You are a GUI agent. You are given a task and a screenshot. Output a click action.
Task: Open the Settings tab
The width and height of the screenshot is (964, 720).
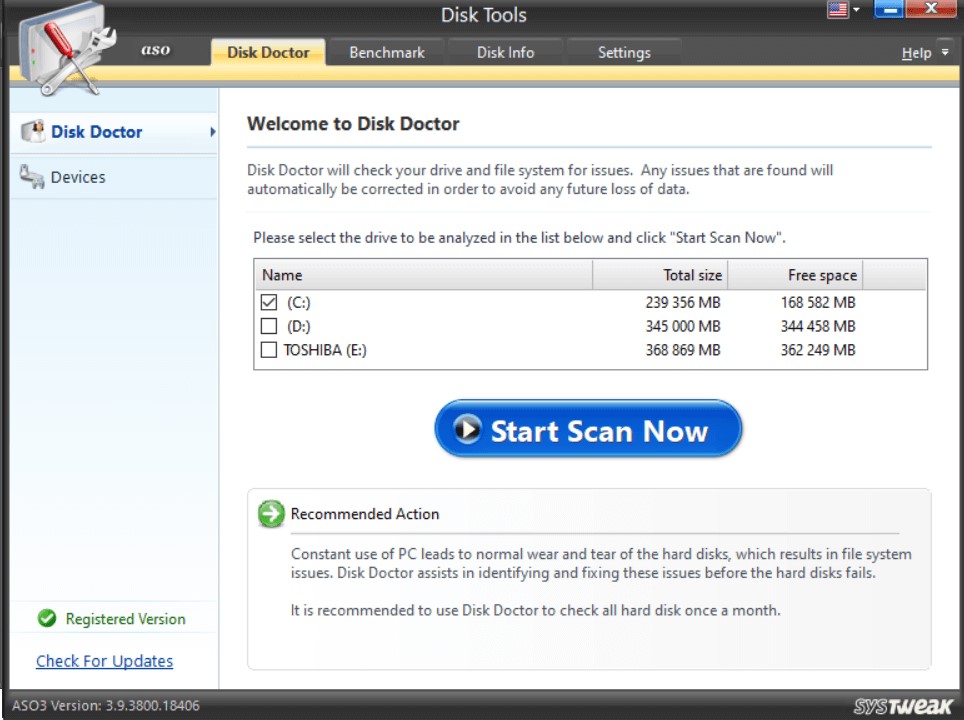(623, 52)
